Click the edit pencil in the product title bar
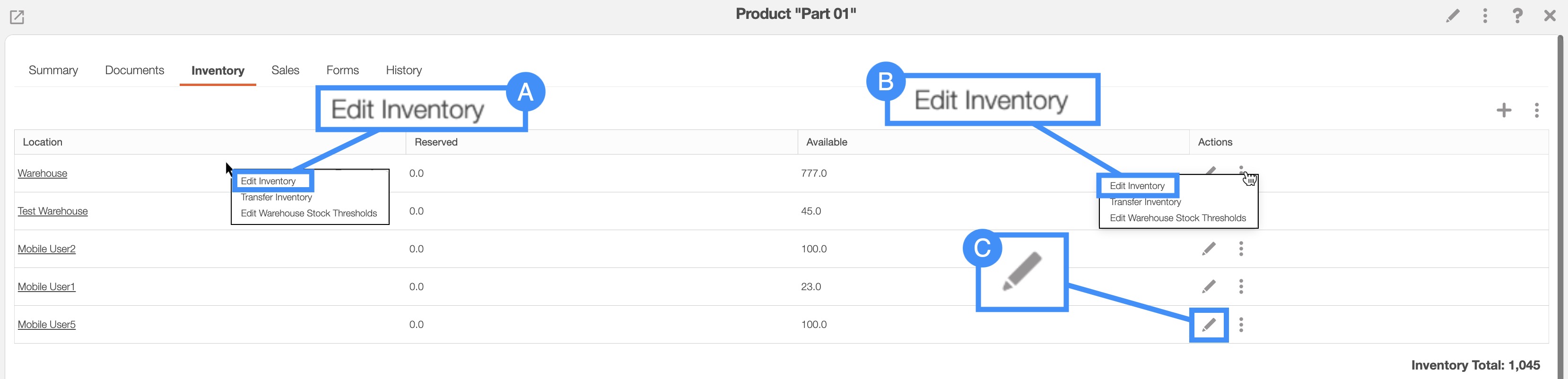 click(1452, 16)
